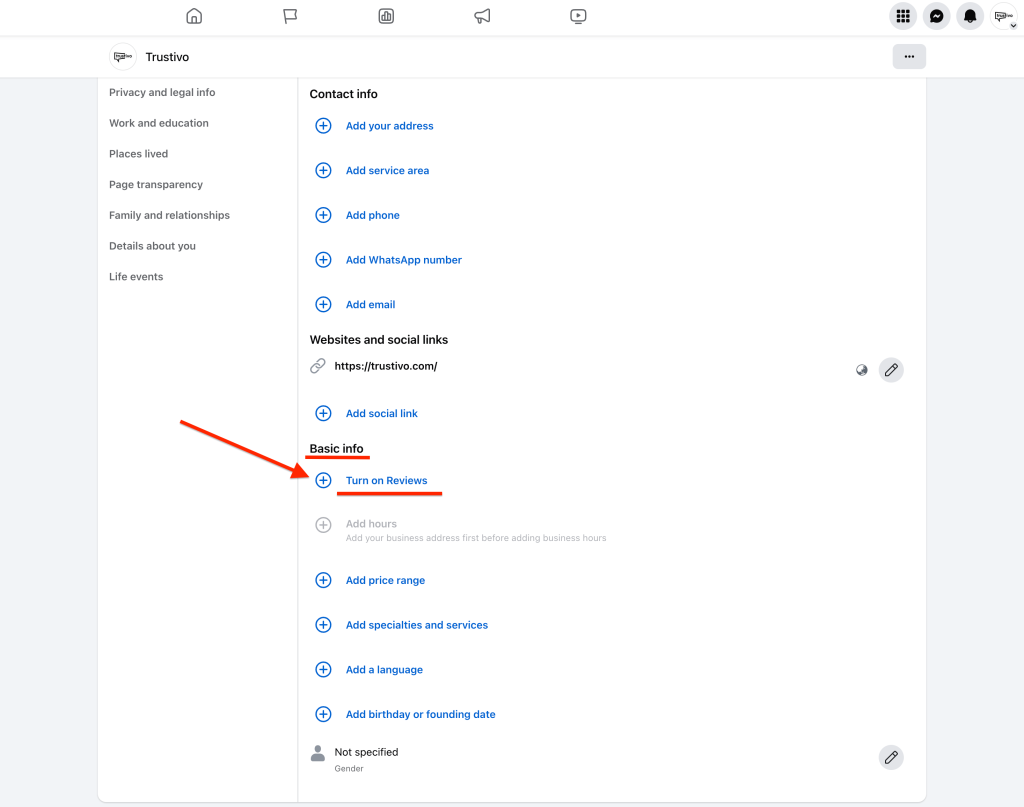The width and height of the screenshot is (1024, 807).
Task: Open Page transparency section
Action: (x=156, y=185)
